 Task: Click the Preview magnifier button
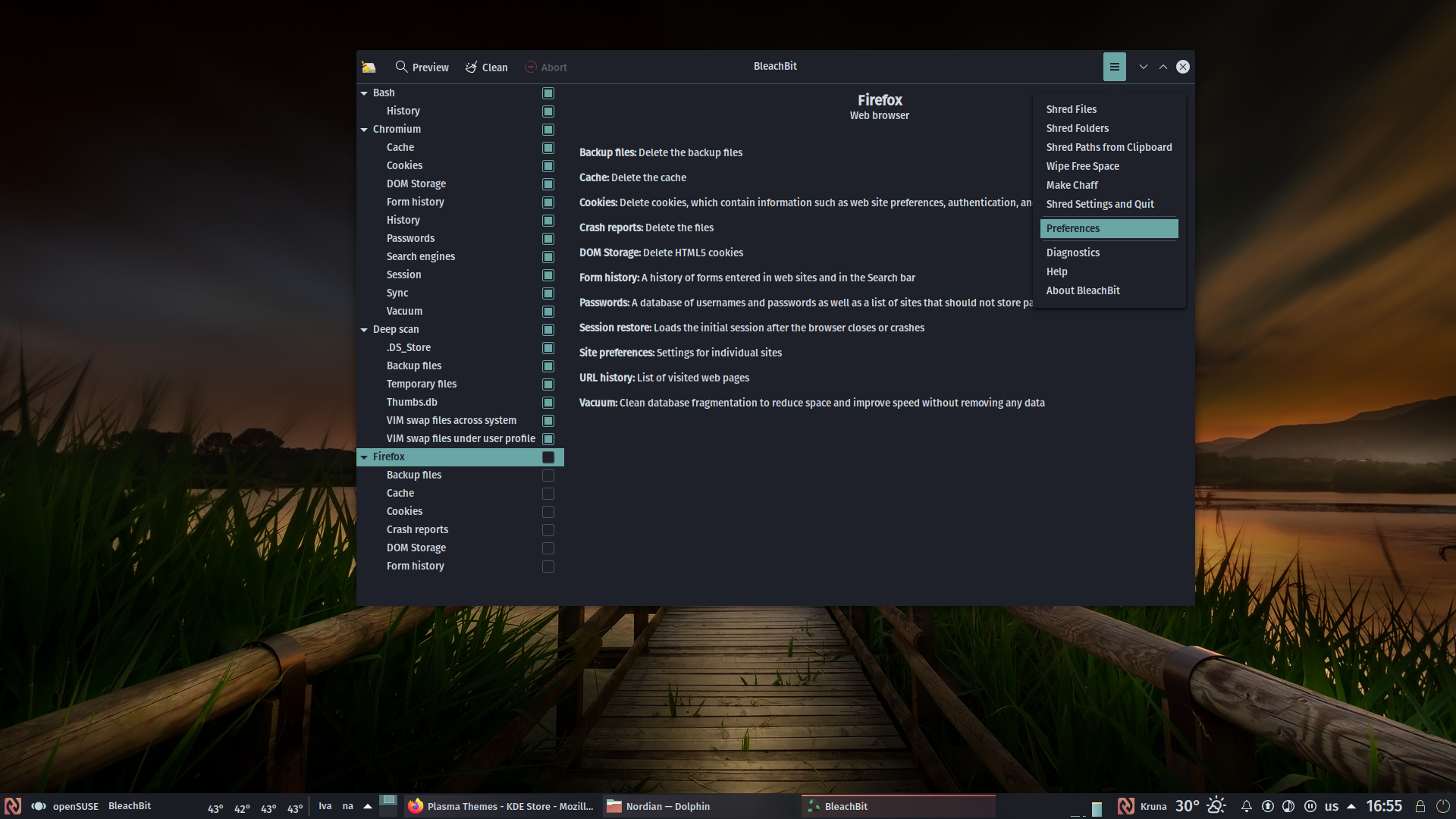click(x=422, y=67)
